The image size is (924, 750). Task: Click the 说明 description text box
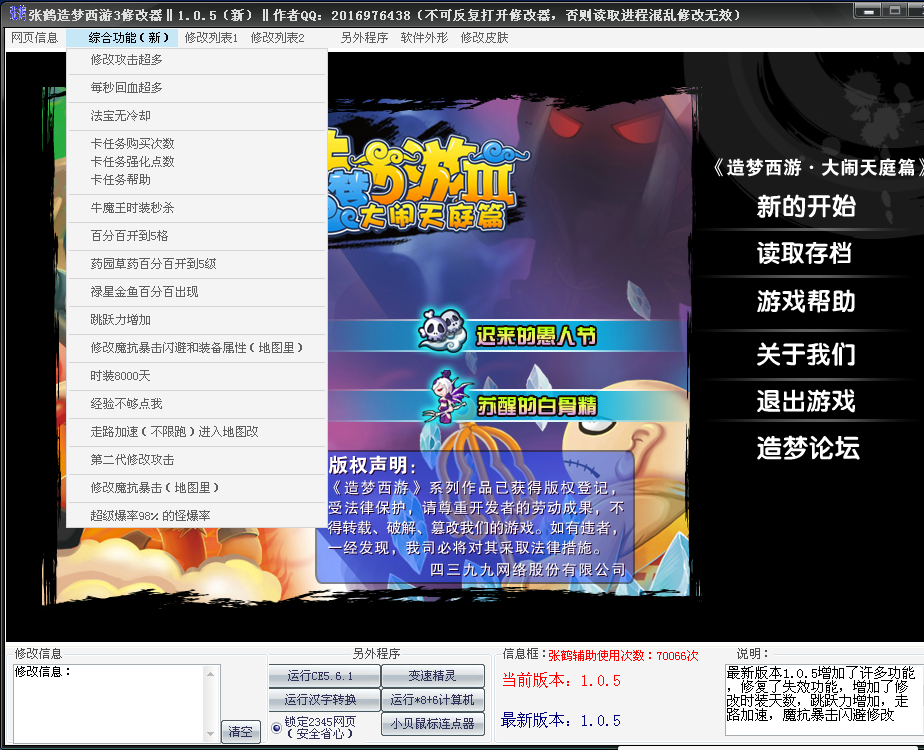point(824,700)
